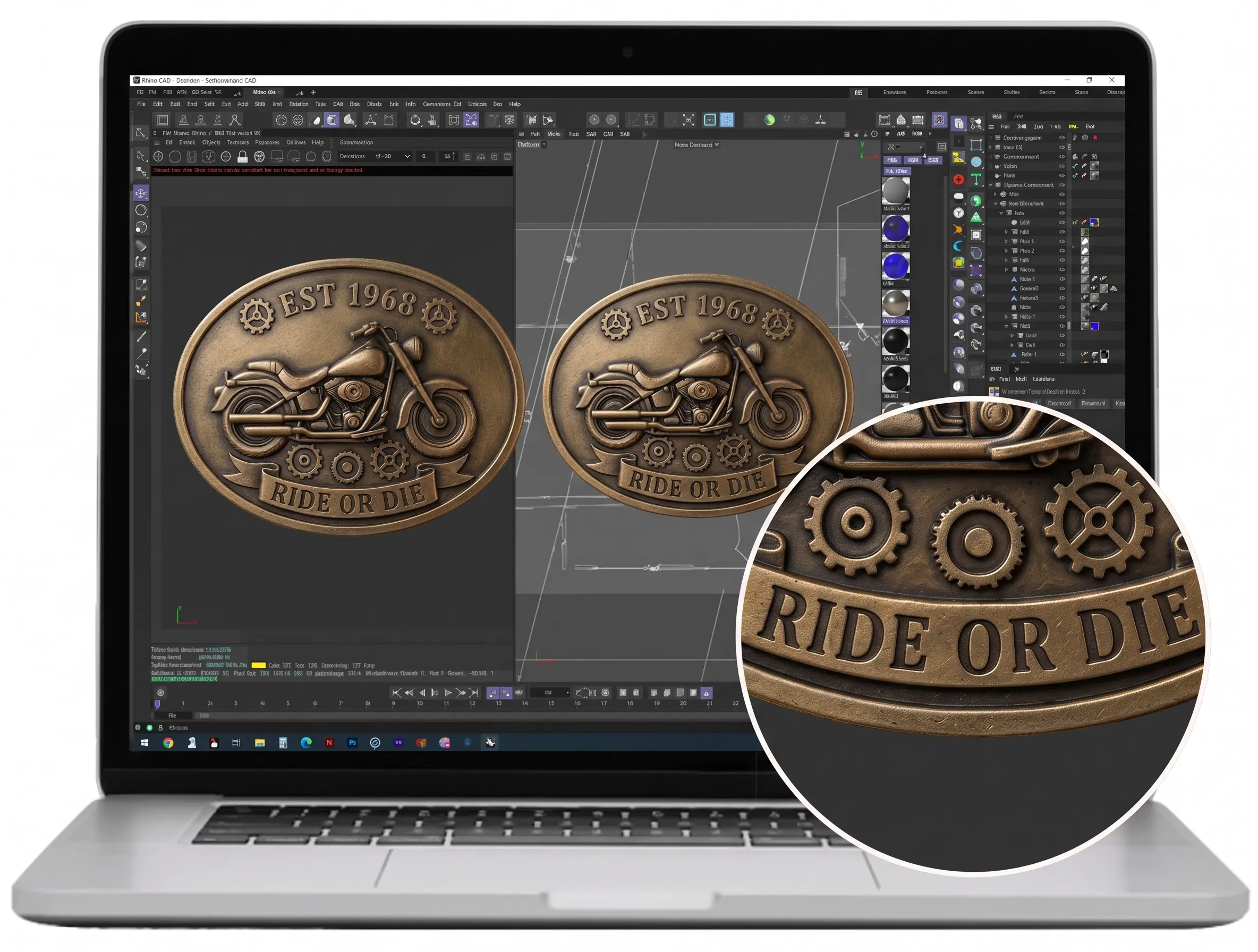1258x952 pixels.
Task: Expand the Plos 1 tree item
Action: pos(1006,242)
